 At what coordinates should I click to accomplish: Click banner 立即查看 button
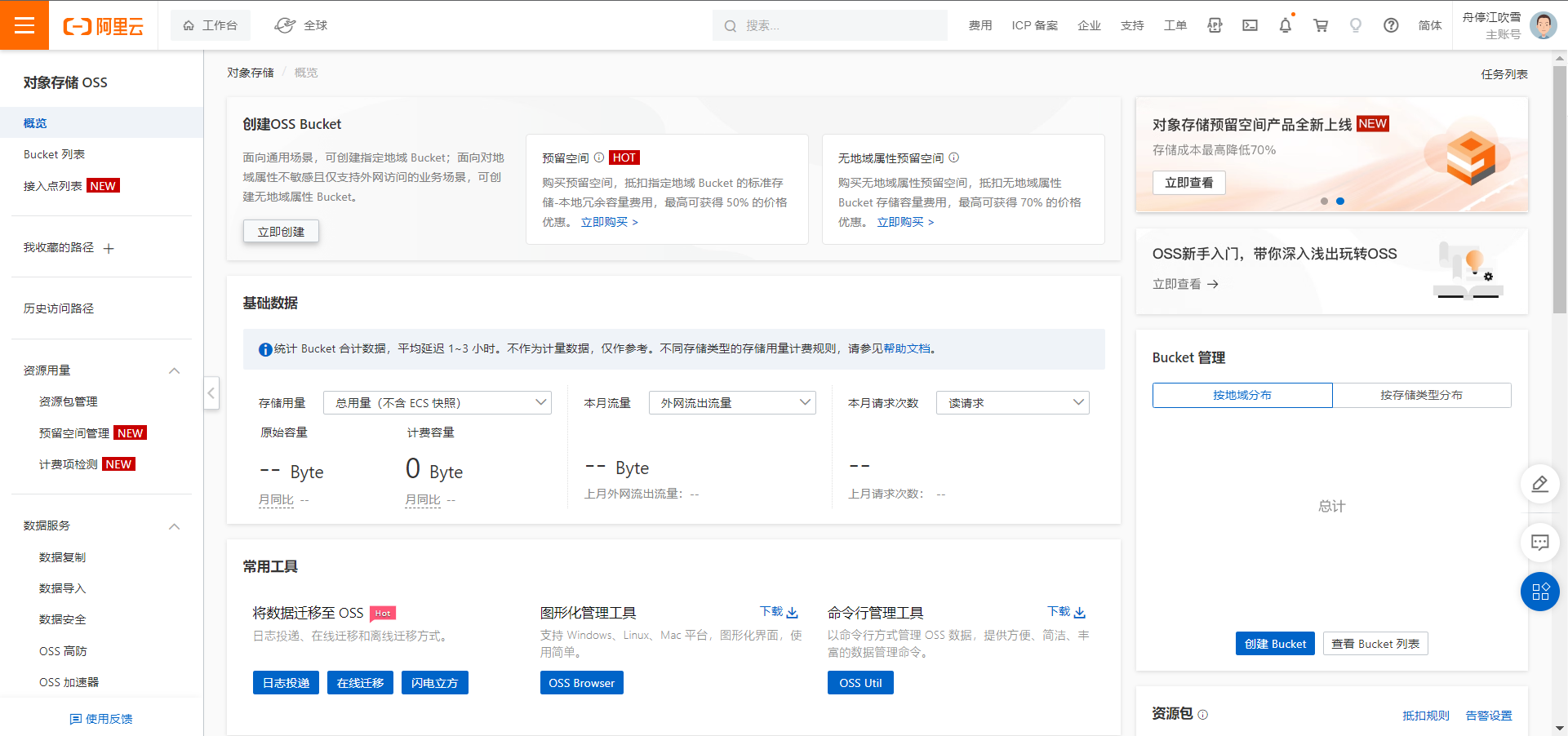[x=1189, y=183]
